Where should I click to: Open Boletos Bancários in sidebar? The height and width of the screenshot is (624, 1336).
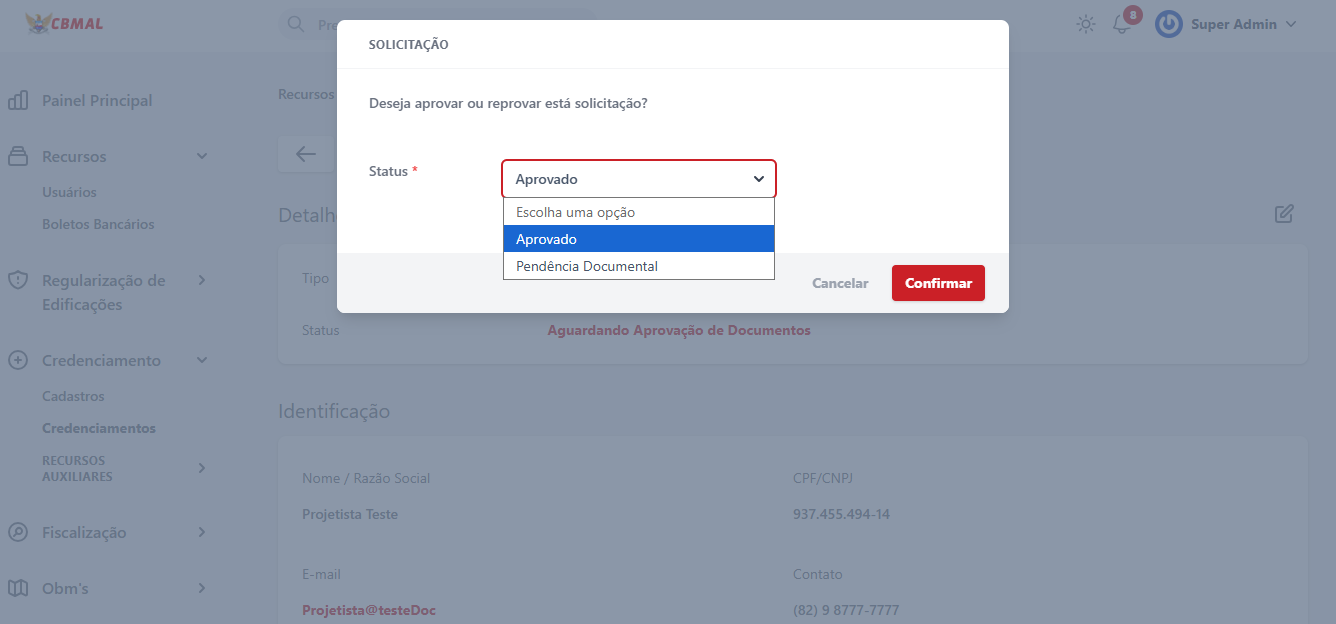(x=98, y=224)
